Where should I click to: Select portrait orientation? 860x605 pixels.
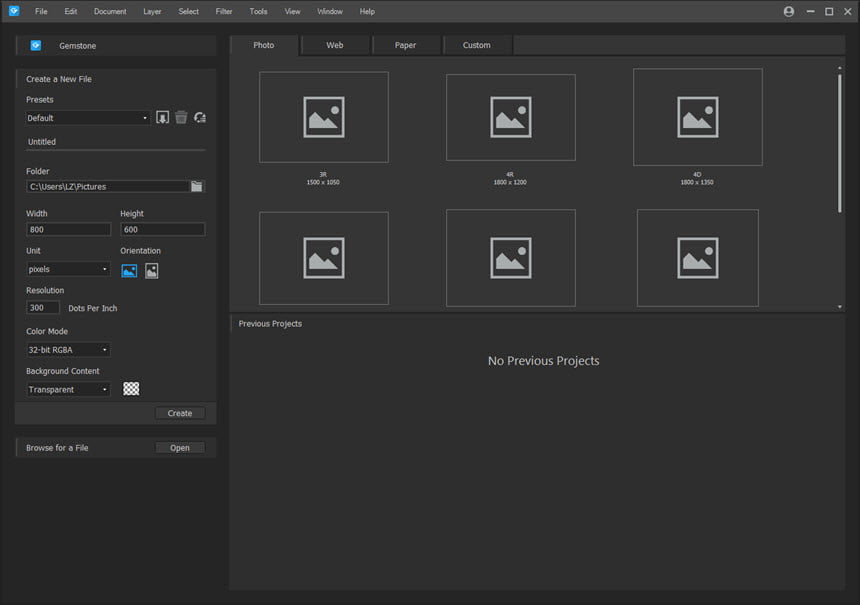pyautogui.click(x=151, y=270)
